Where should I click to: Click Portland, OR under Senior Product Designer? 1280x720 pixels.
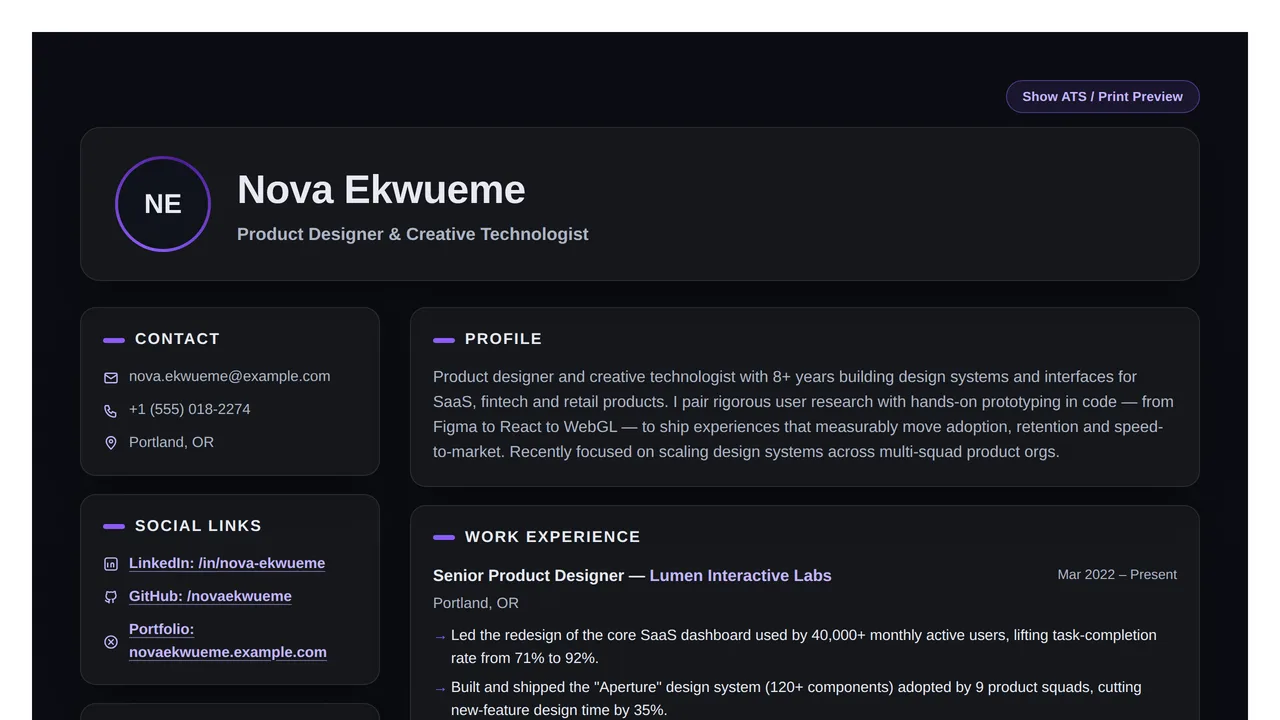point(476,603)
